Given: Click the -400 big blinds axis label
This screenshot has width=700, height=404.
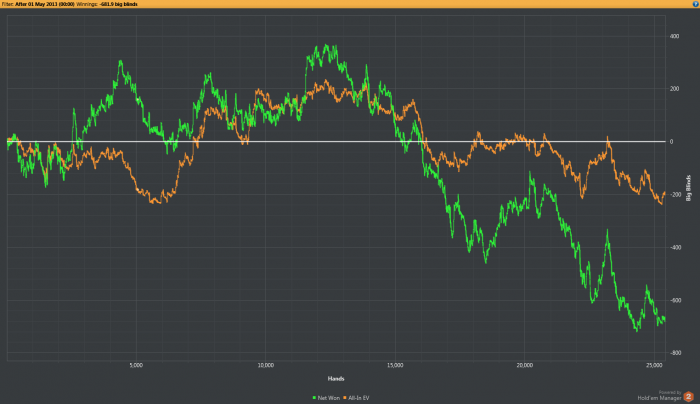Looking at the screenshot, I should (674, 247).
